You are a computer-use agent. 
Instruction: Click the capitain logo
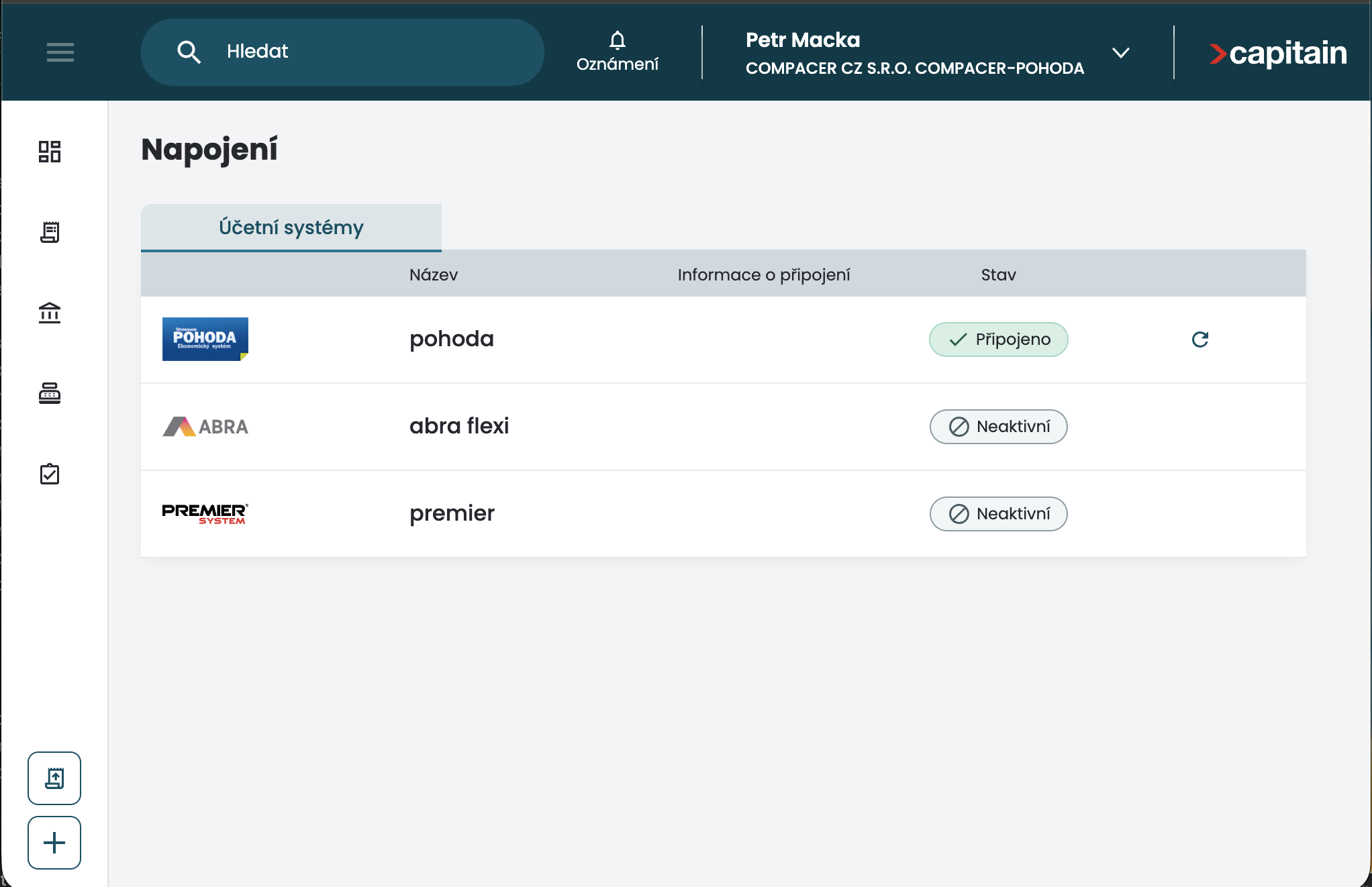pyautogui.click(x=1277, y=53)
